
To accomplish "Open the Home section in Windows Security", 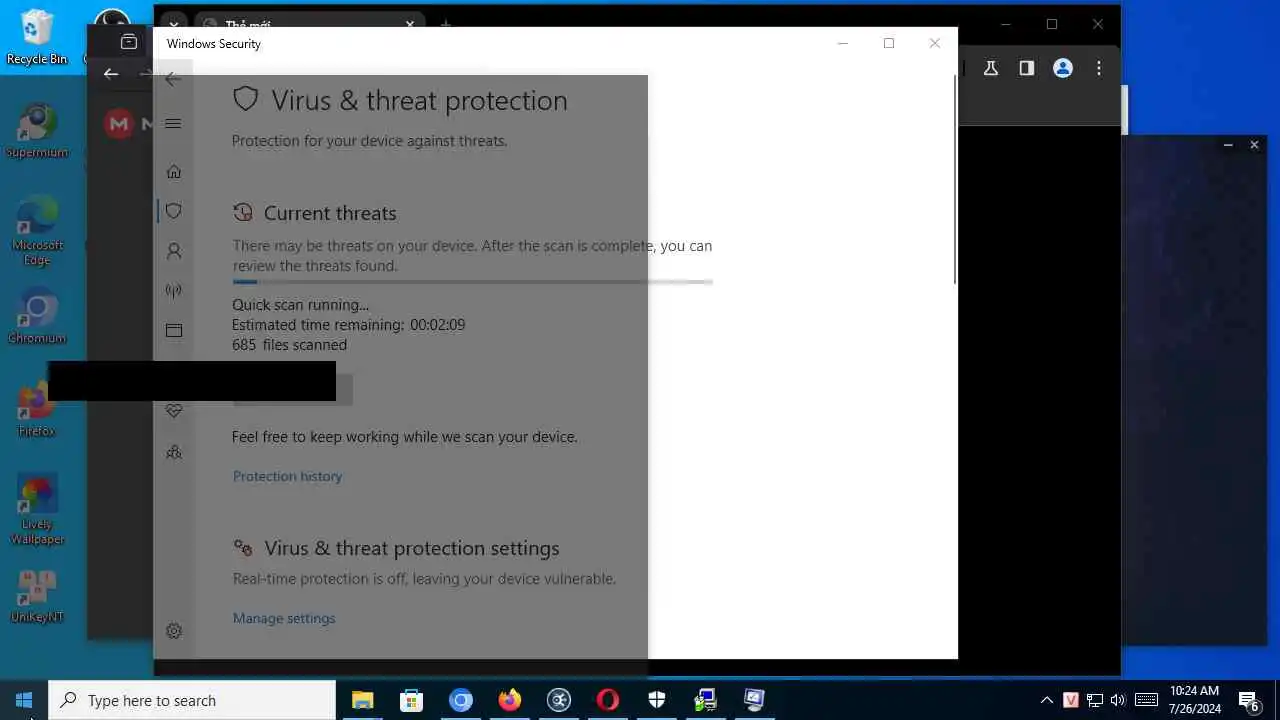I will 174,172.
